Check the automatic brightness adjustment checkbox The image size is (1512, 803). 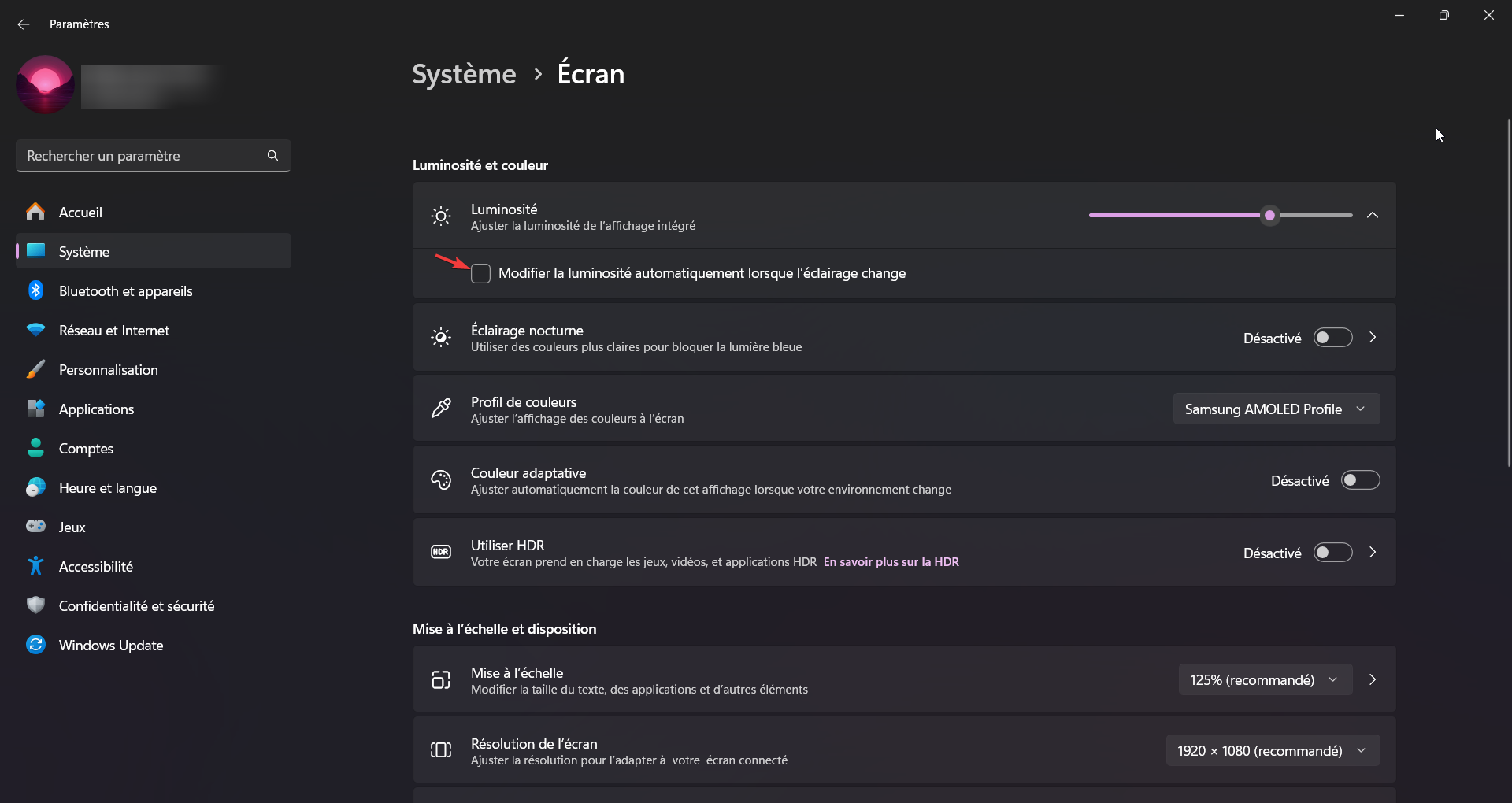tap(480, 273)
